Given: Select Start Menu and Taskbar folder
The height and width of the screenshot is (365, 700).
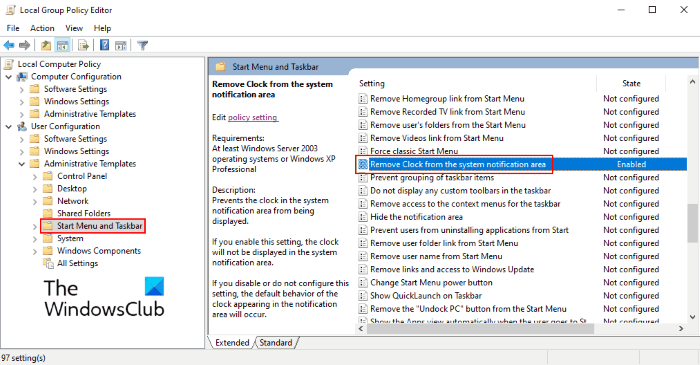Looking at the screenshot, I should tap(100, 226).
